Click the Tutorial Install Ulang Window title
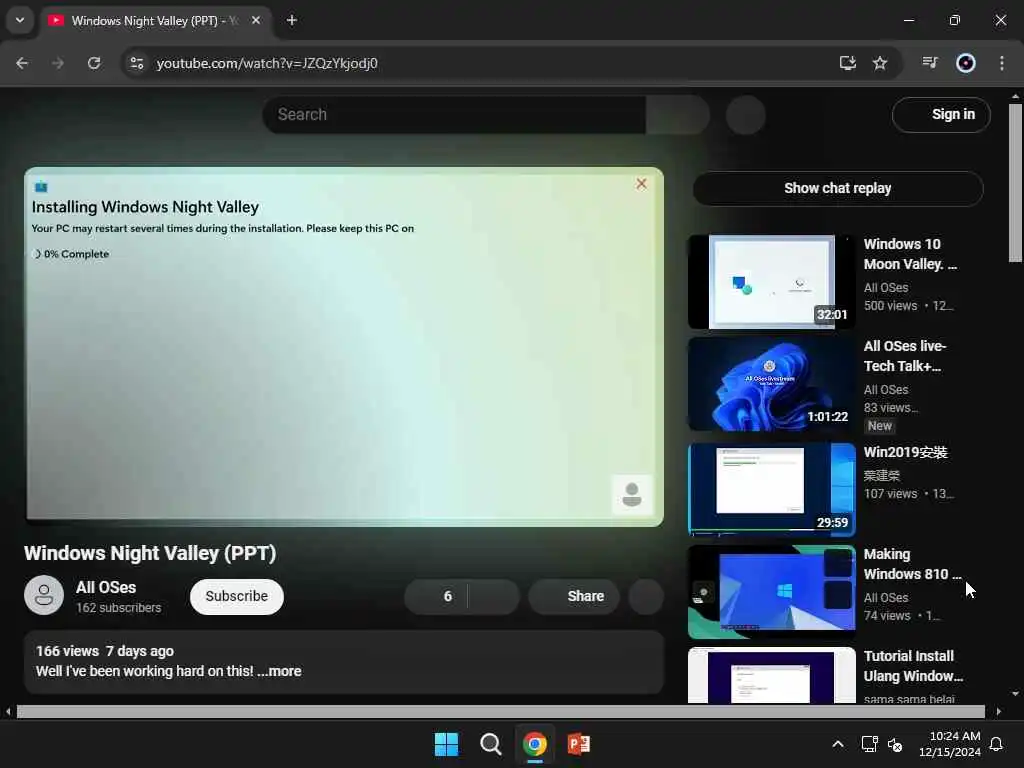The image size is (1024, 768). point(913,666)
